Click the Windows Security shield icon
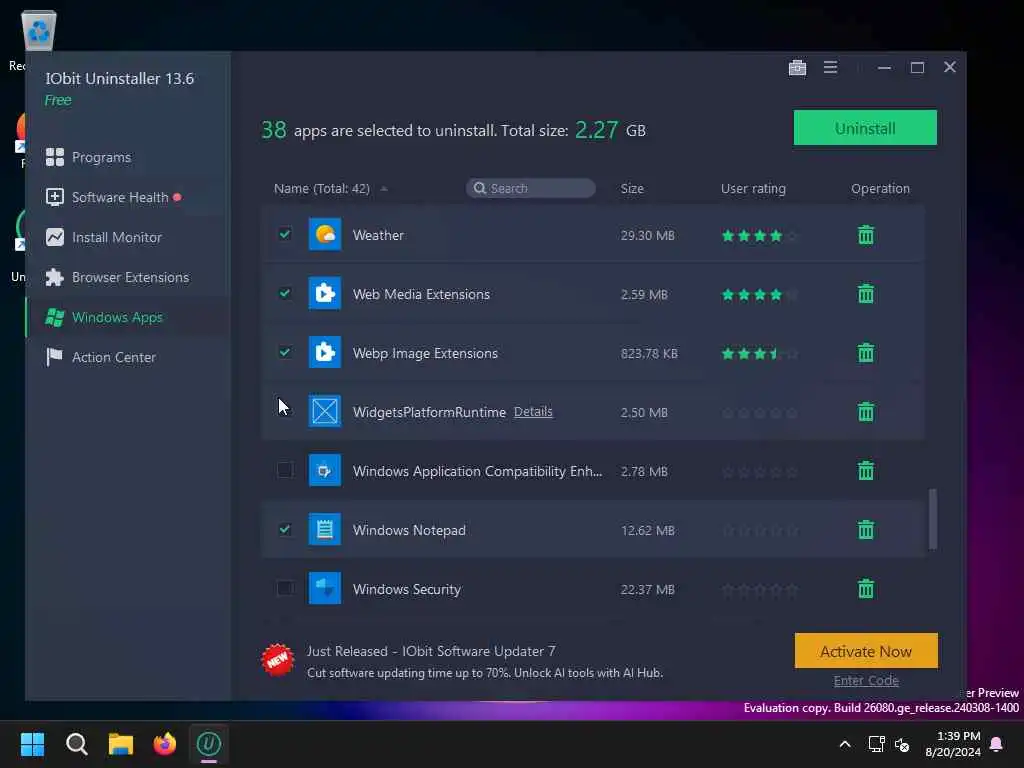This screenshot has height=768, width=1024. [x=325, y=588]
